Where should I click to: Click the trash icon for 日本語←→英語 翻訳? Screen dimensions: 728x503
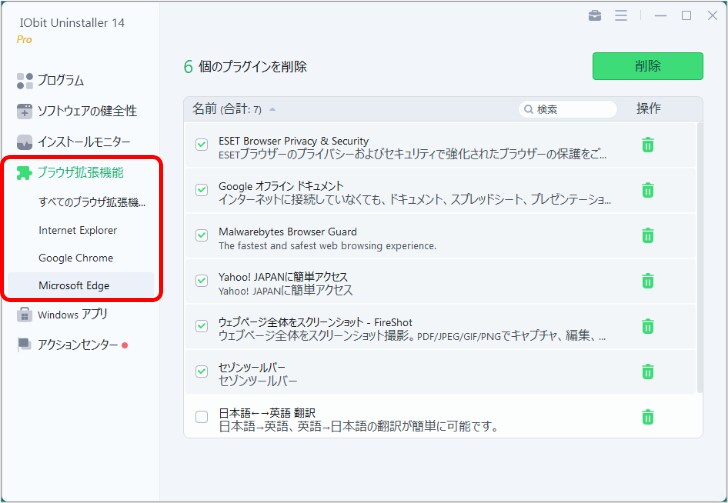648,417
